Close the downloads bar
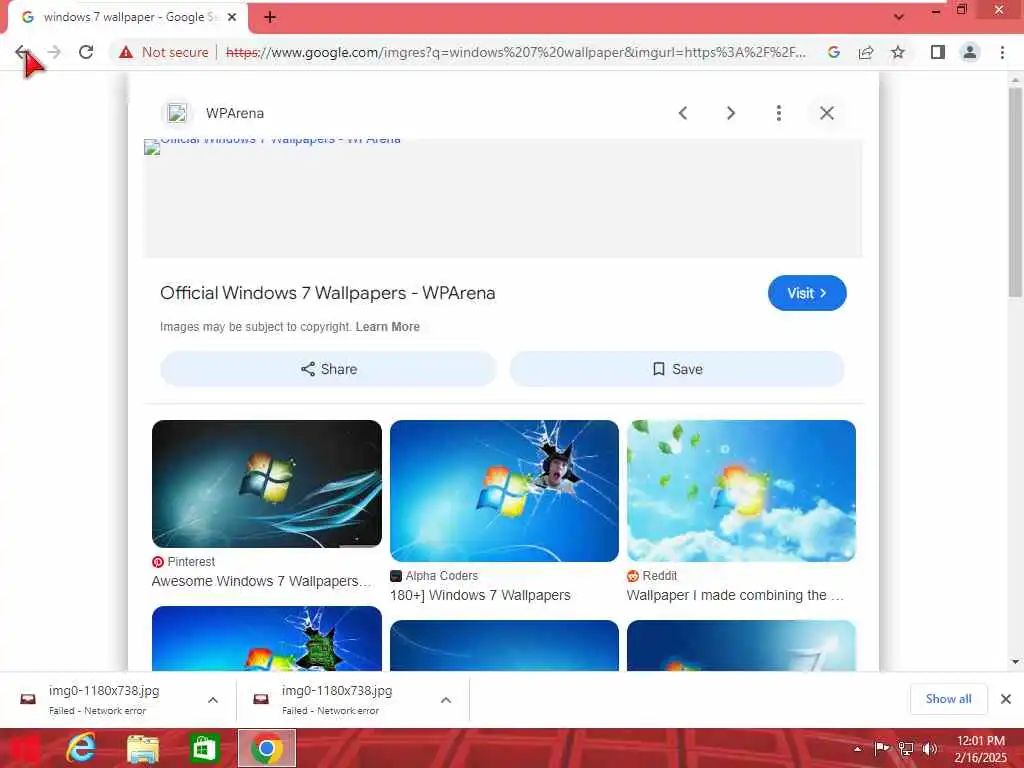The width and height of the screenshot is (1024, 768). click(1006, 699)
